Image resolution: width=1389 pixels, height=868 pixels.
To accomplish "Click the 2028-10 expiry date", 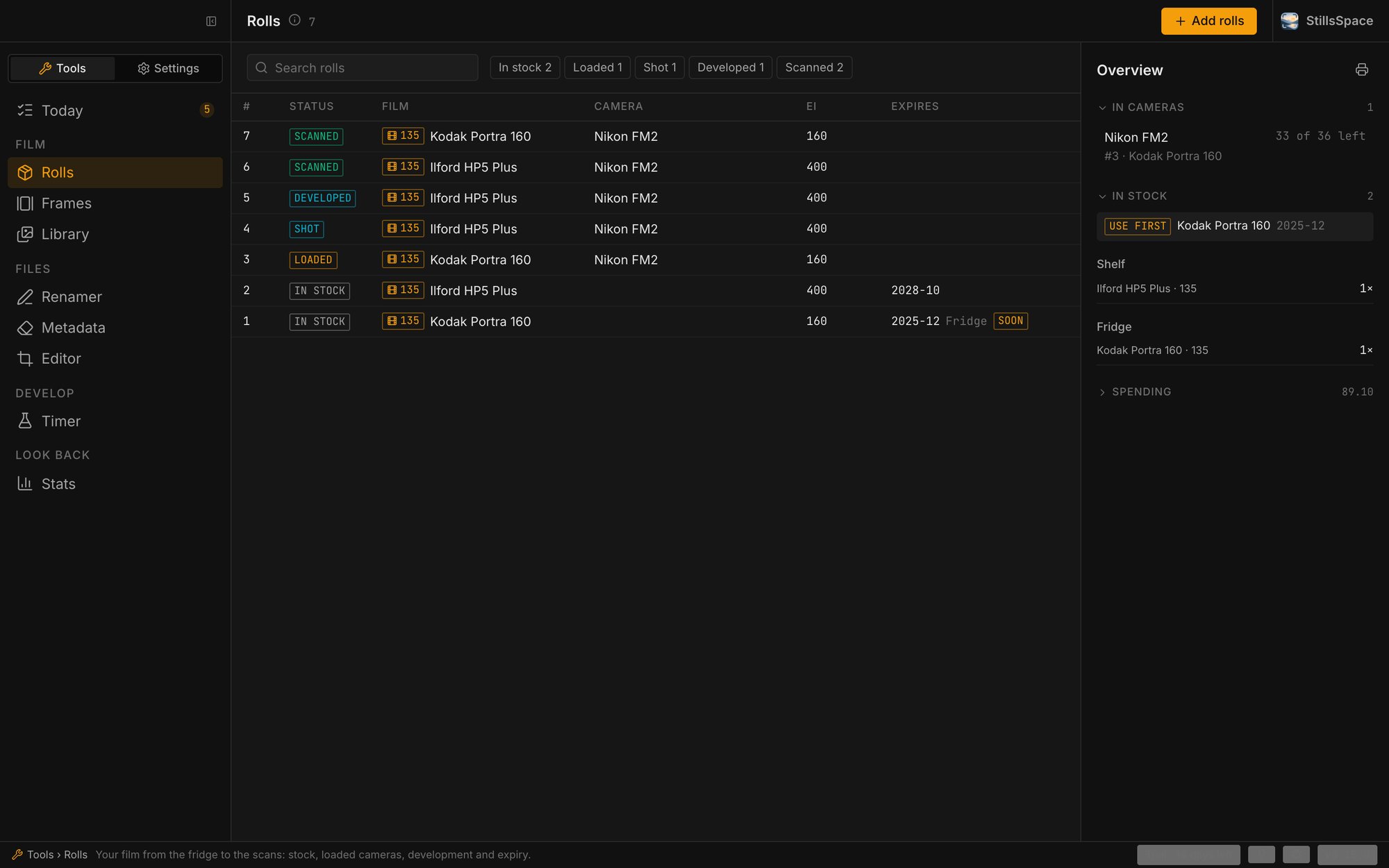I will (x=915, y=290).
